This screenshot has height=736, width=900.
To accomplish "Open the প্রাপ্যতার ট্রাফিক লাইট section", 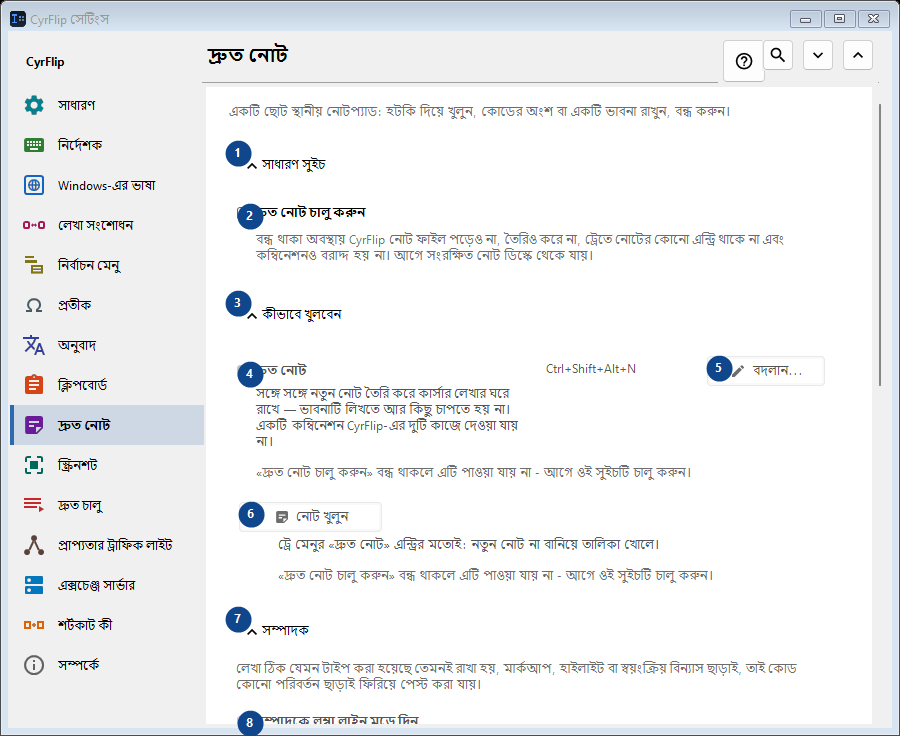I will [x=107, y=545].
